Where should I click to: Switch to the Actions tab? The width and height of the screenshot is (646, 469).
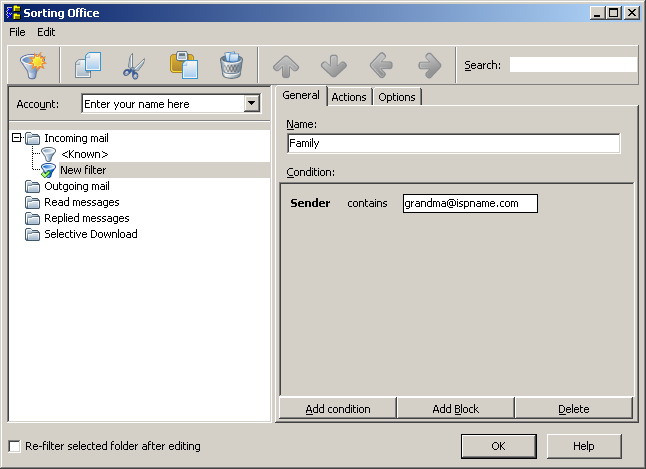click(349, 97)
